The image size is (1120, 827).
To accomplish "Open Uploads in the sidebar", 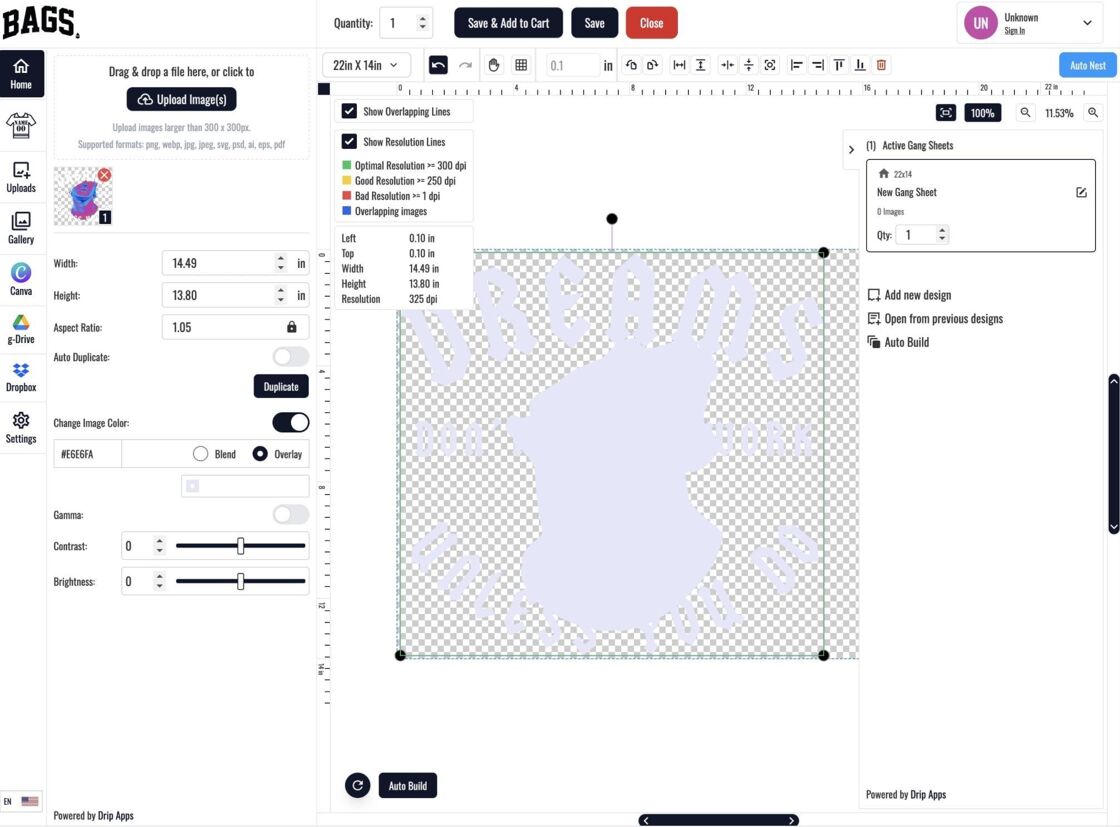I will (x=21, y=177).
